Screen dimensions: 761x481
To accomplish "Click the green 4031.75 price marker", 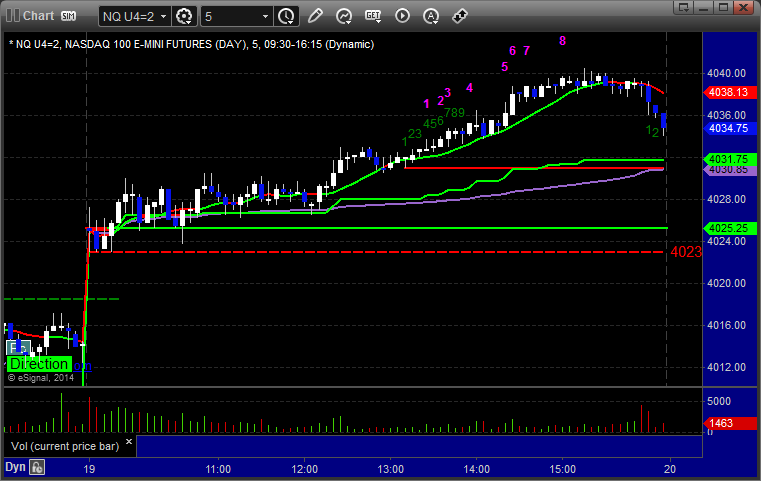I will point(729,159).
